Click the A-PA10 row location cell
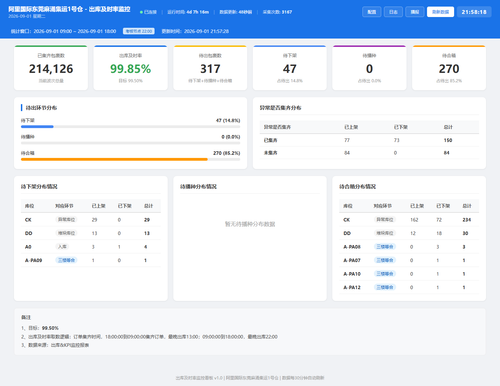500x386 pixels. tap(352, 274)
